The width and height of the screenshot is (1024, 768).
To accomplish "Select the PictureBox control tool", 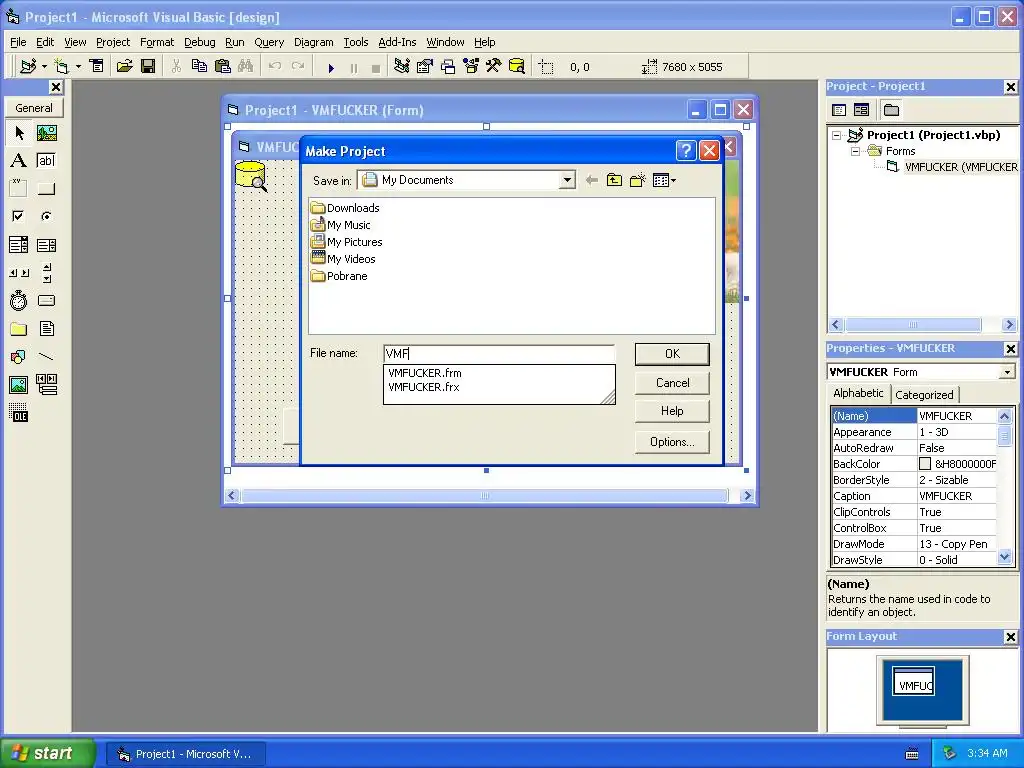I will point(46,133).
